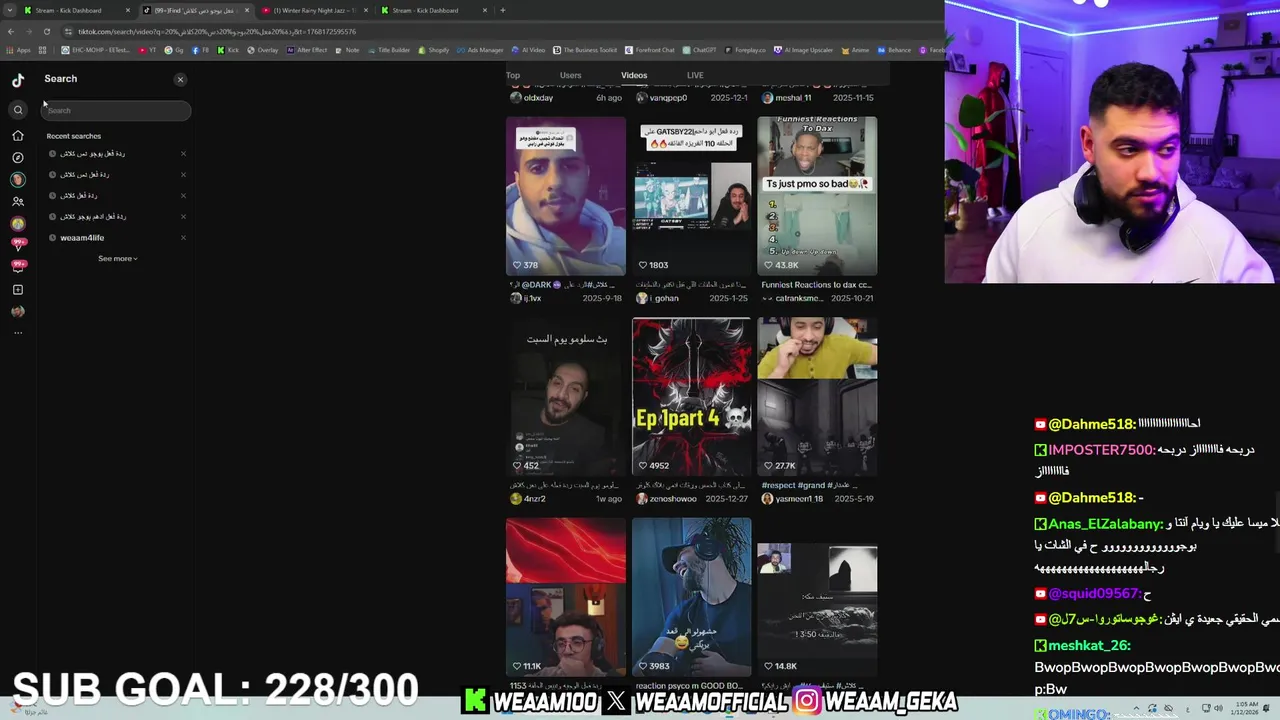Open 'Funniest Reactions To Dax' video thumbnail
The width and height of the screenshot is (1280, 720).
(x=817, y=196)
